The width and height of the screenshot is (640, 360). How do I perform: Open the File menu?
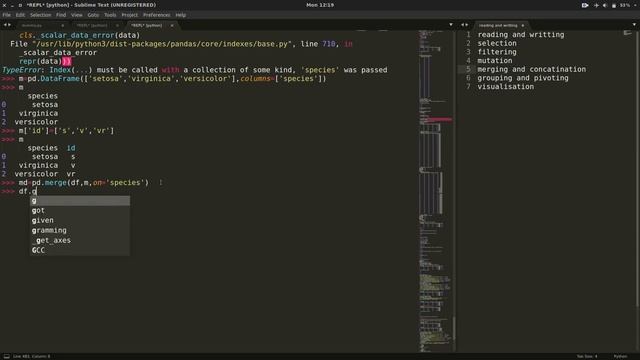(x=7, y=15)
